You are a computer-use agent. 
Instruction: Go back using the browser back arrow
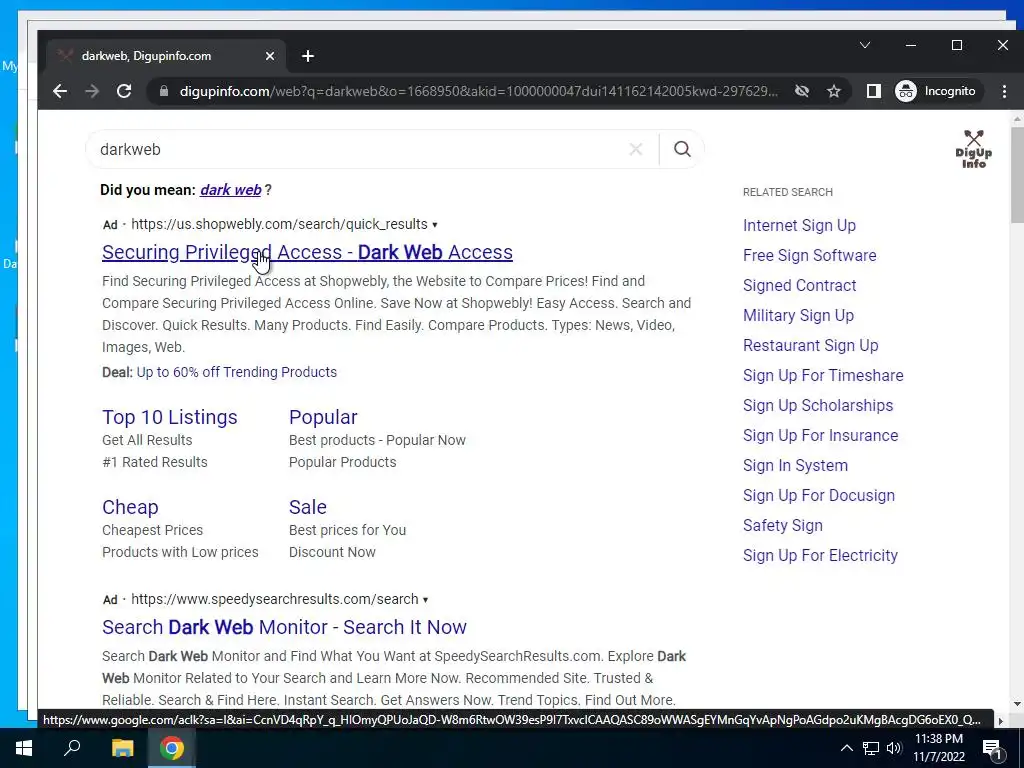(59, 91)
